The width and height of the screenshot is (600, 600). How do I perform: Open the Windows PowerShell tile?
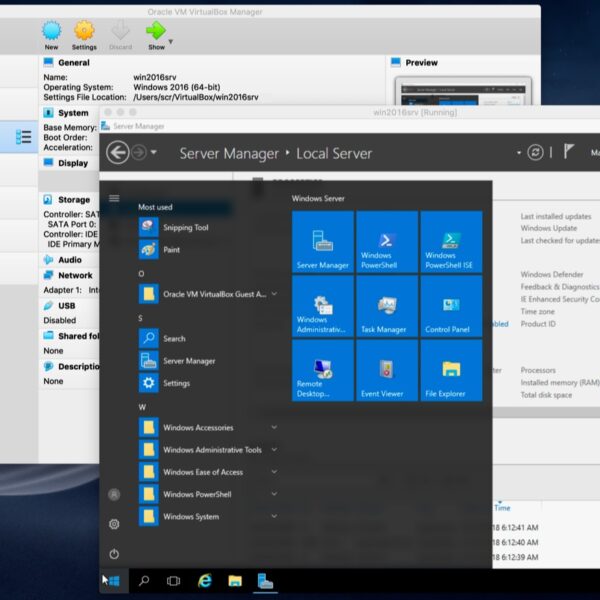(x=387, y=241)
